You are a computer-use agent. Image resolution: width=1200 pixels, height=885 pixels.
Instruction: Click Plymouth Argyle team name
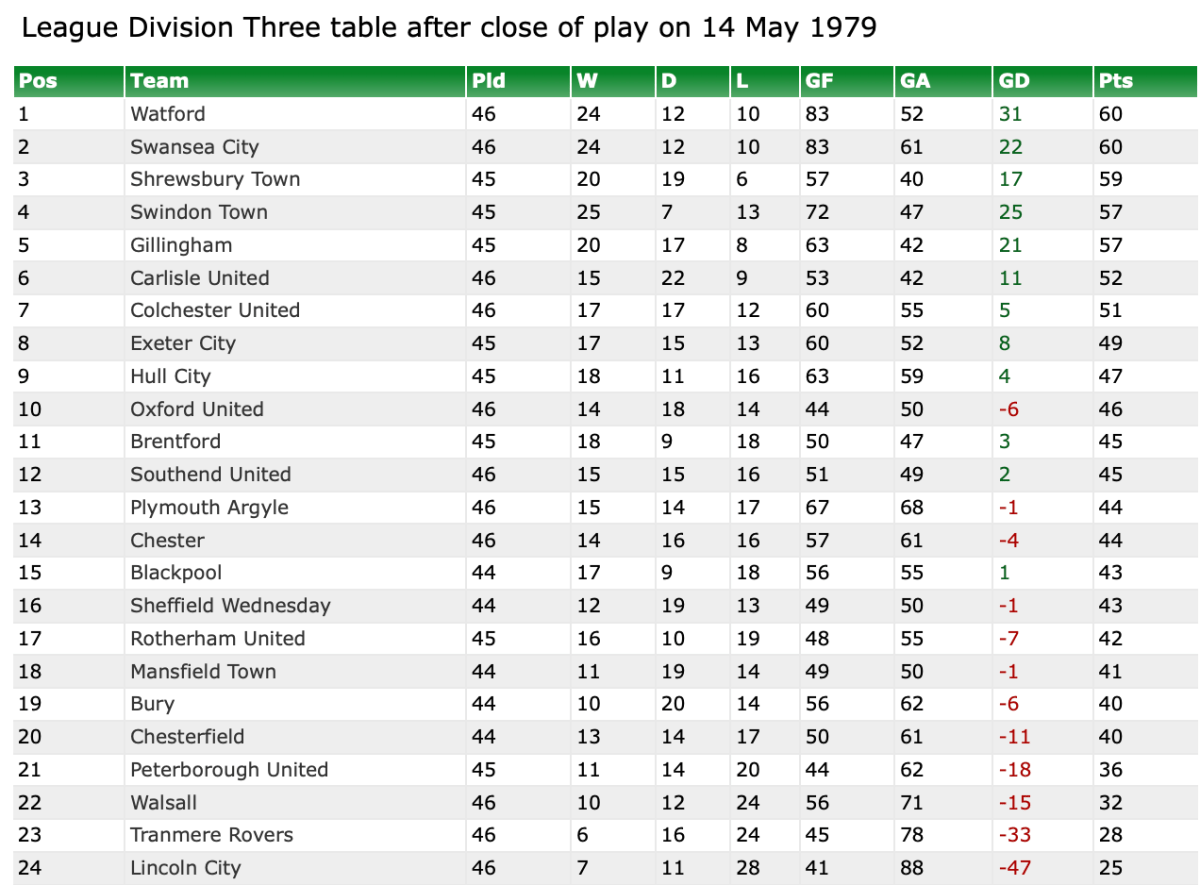(209, 507)
